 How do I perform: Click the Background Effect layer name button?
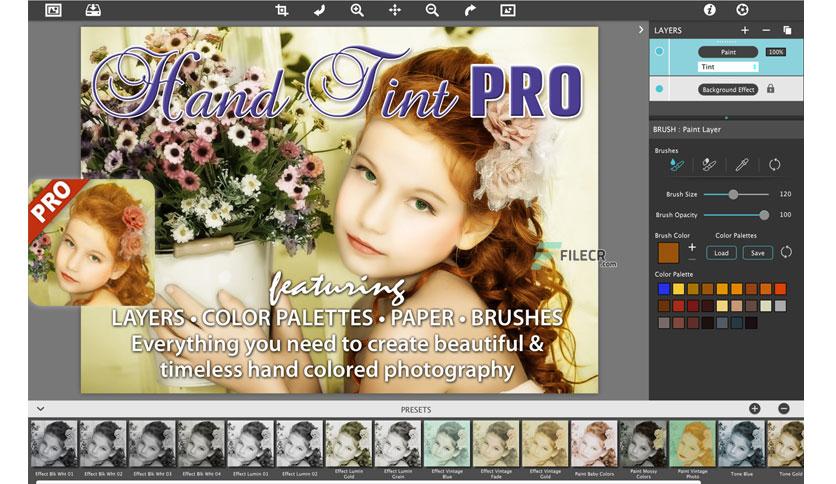[x=728, y=90]
